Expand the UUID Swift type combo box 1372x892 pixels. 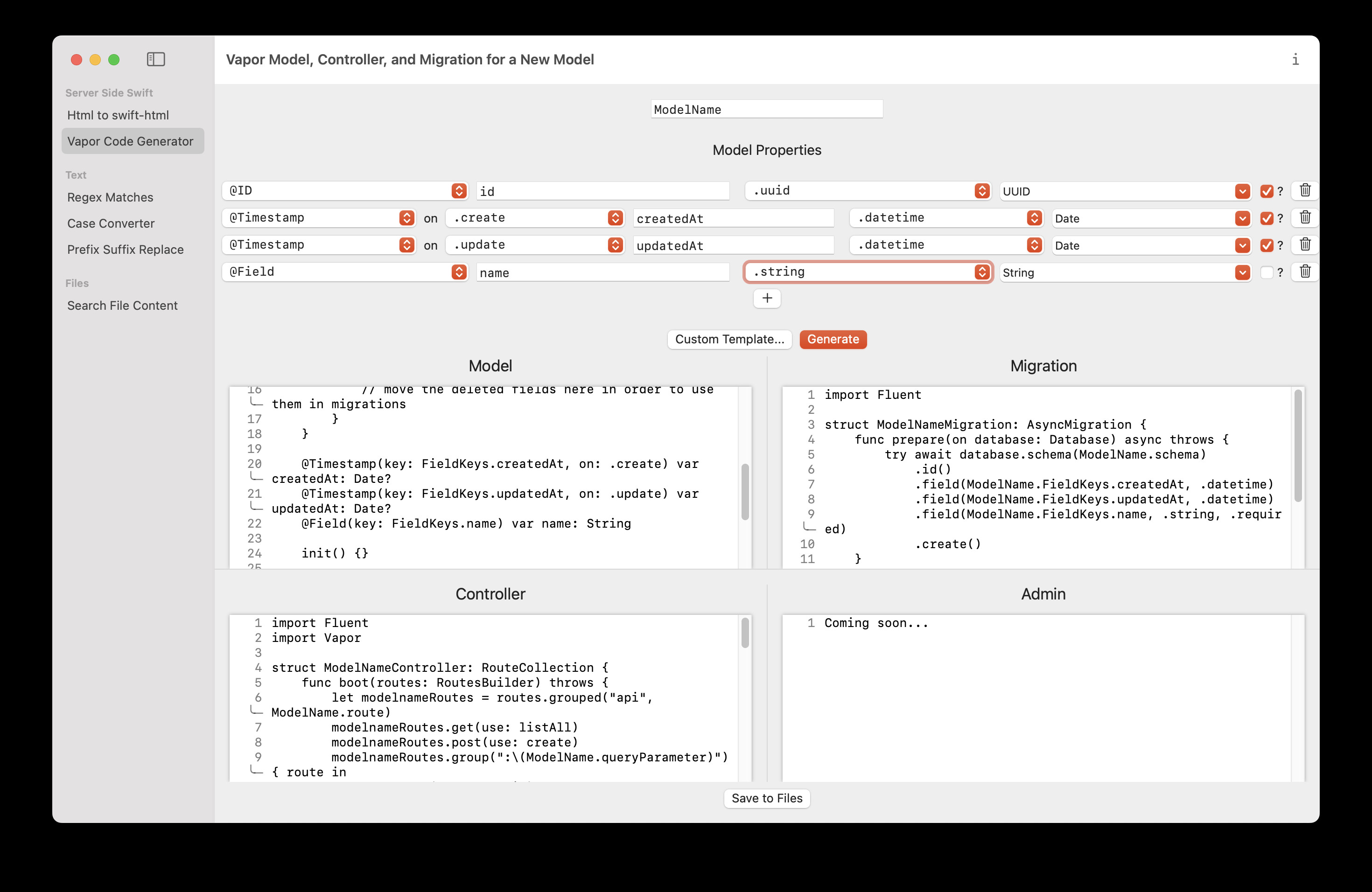tap(1242, 191)
